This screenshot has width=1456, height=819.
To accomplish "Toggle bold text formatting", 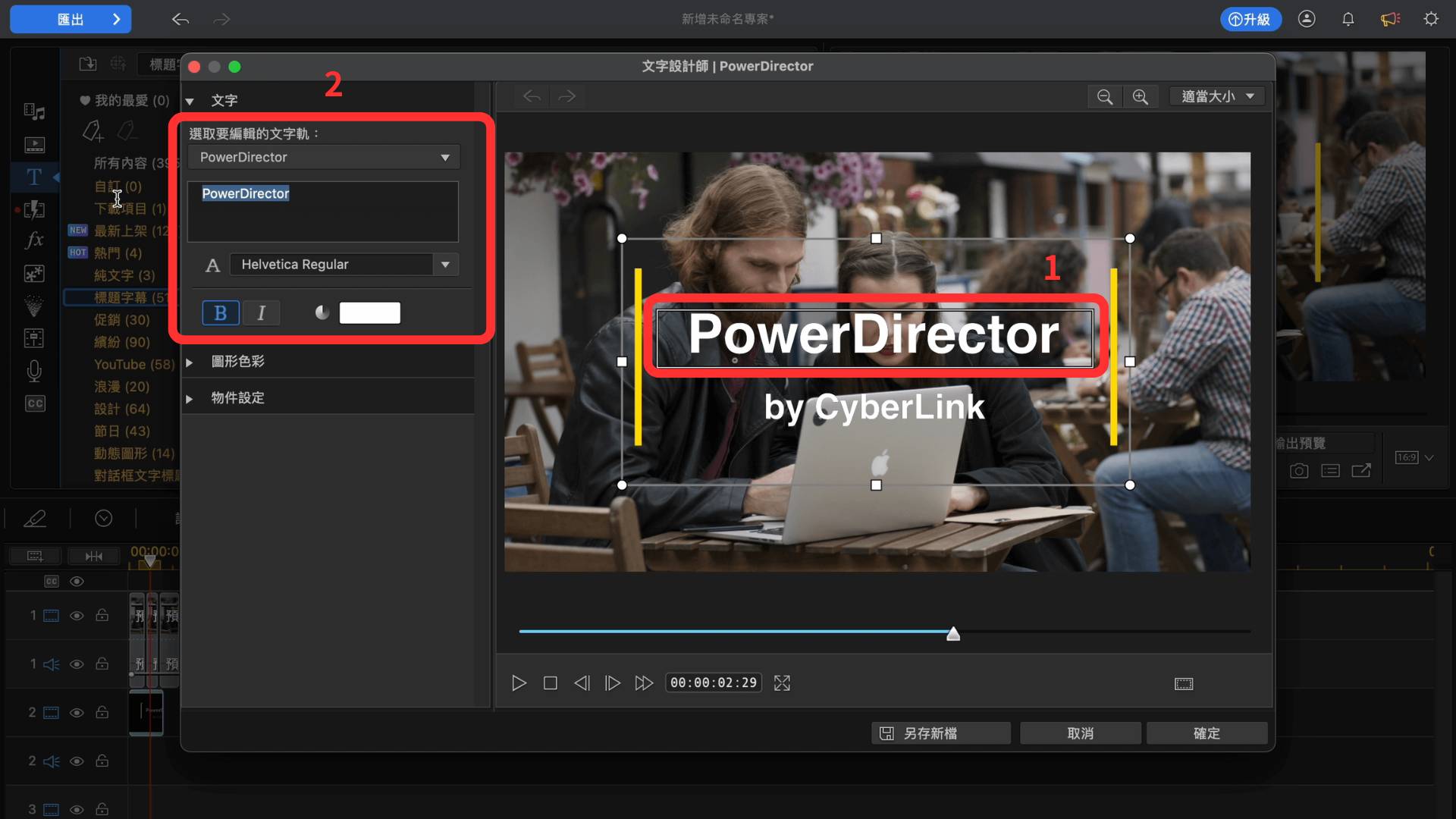I will tap(221, 312).
